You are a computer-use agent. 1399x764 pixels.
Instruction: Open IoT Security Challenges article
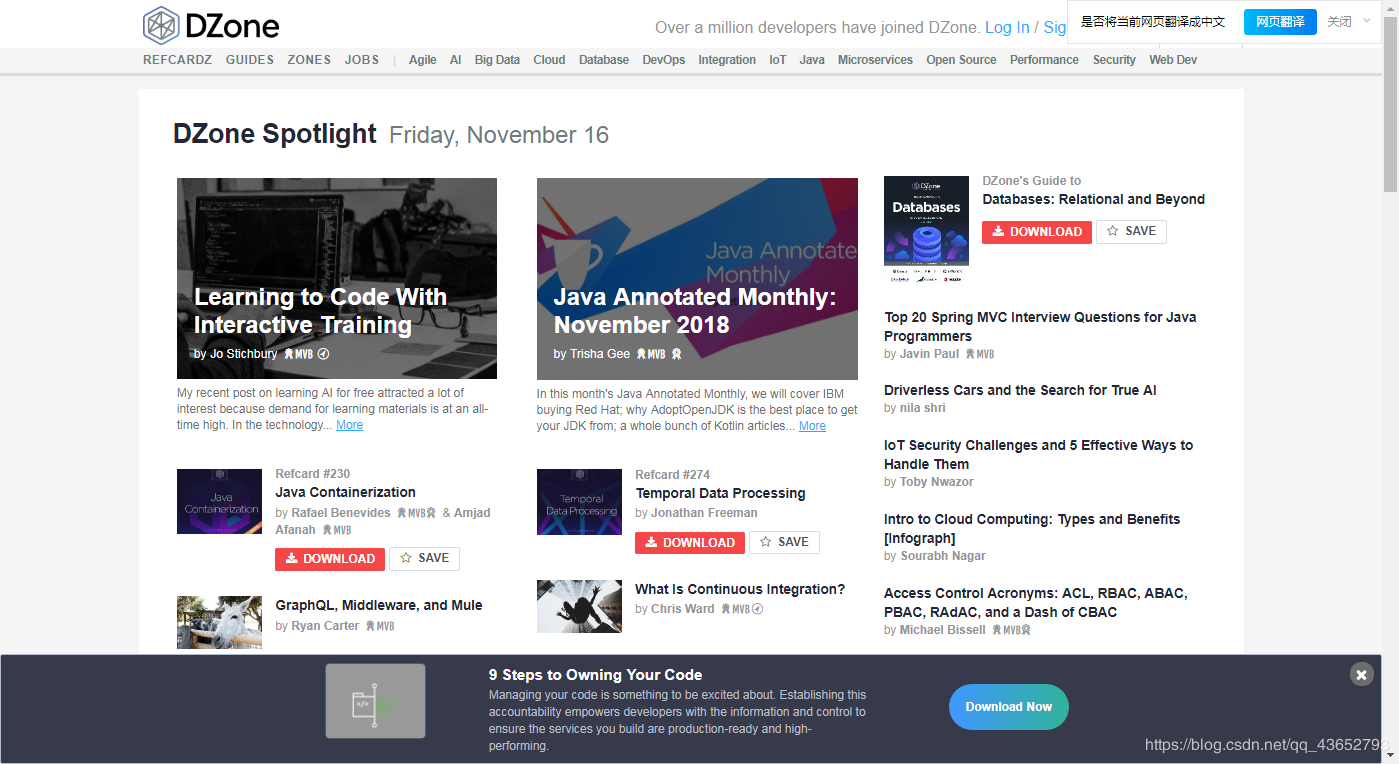pos(1038,455)
